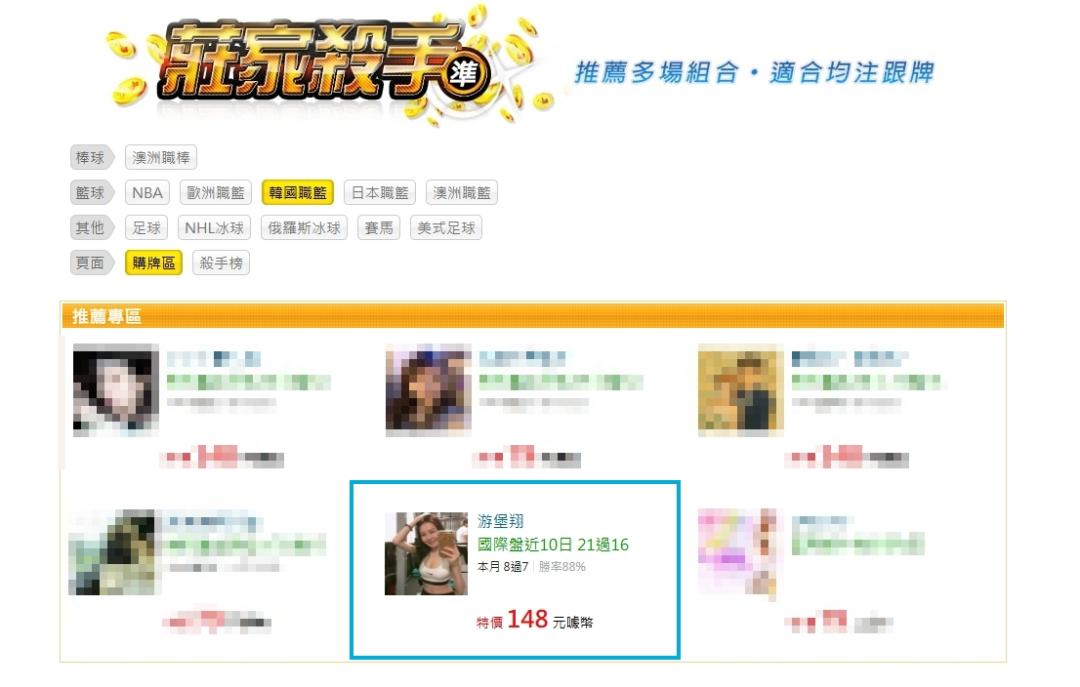Open NHL冰球 category
1080x687 pixels.
214,228
